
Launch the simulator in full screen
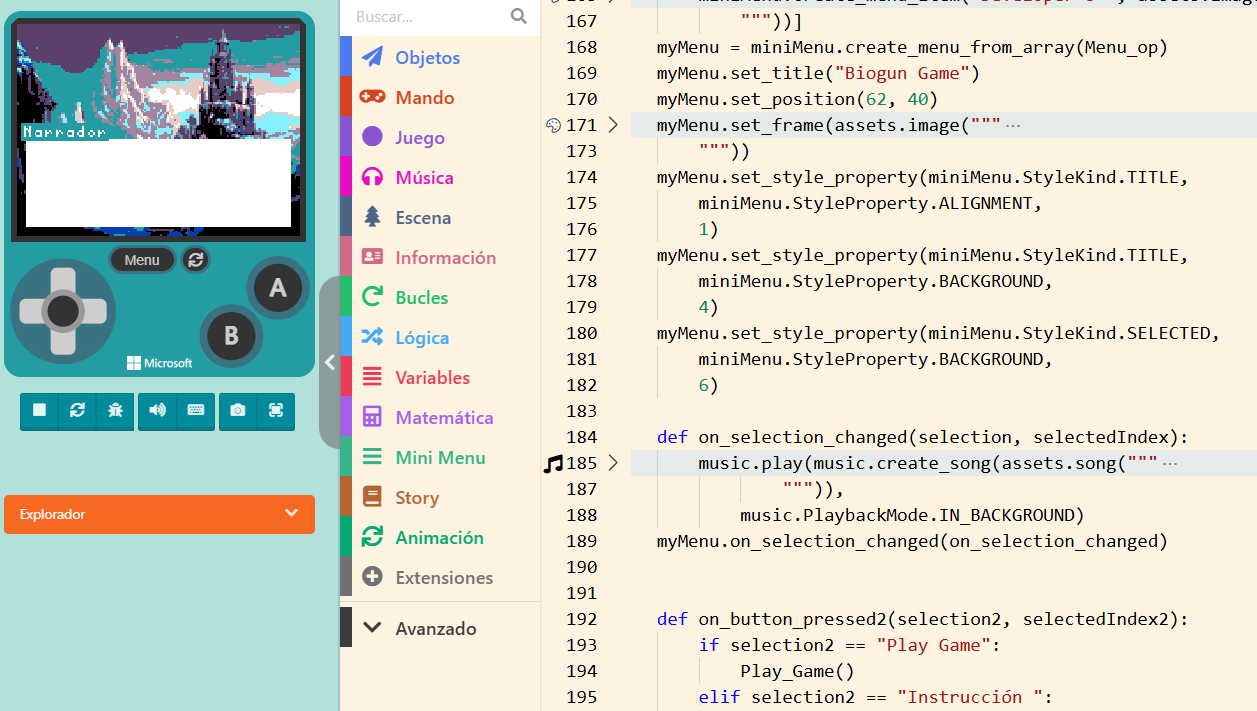(276, 411)
